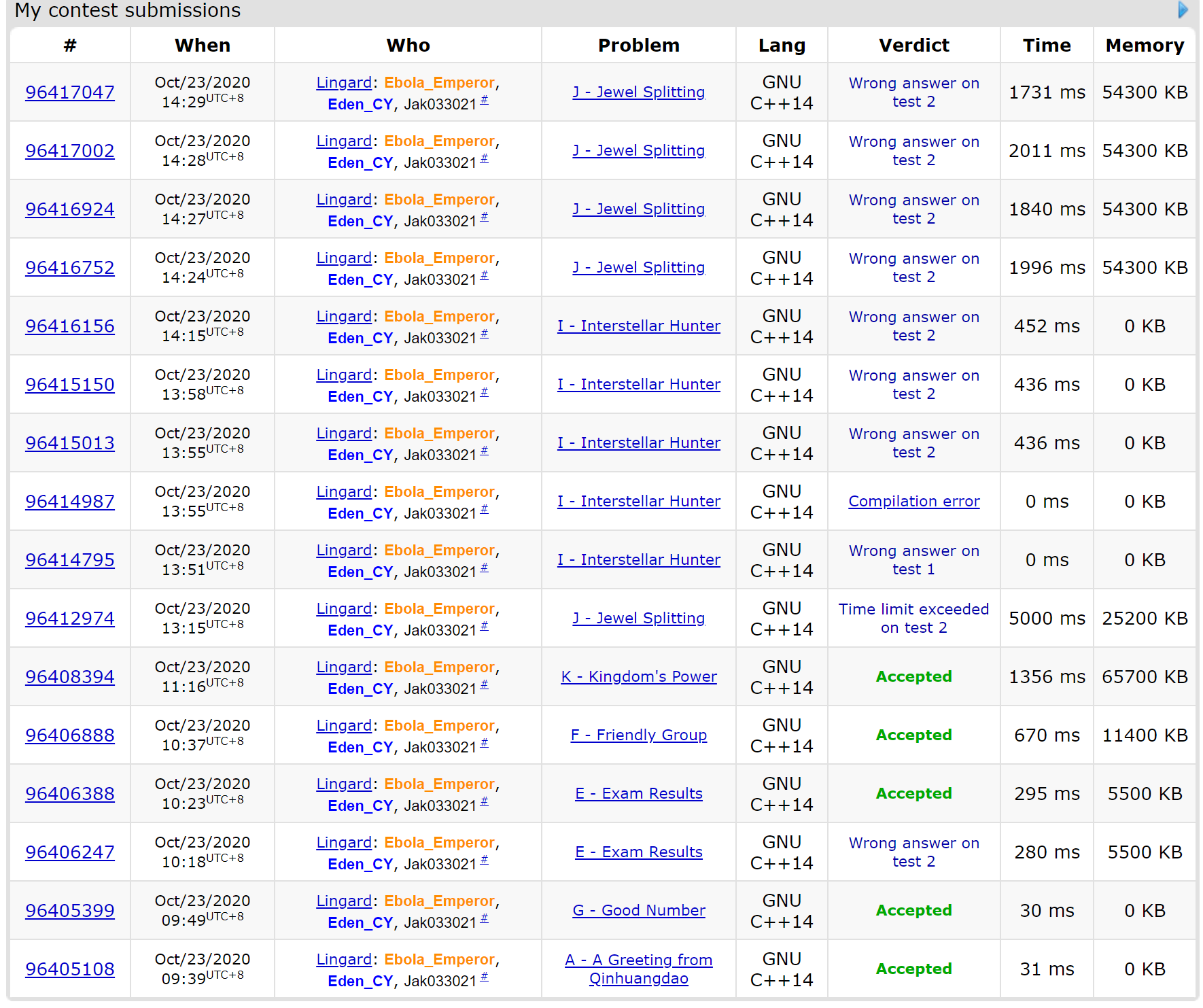
Task: Open J - Jewel Splitting in the 96416924 row
Action: [638, 209]
